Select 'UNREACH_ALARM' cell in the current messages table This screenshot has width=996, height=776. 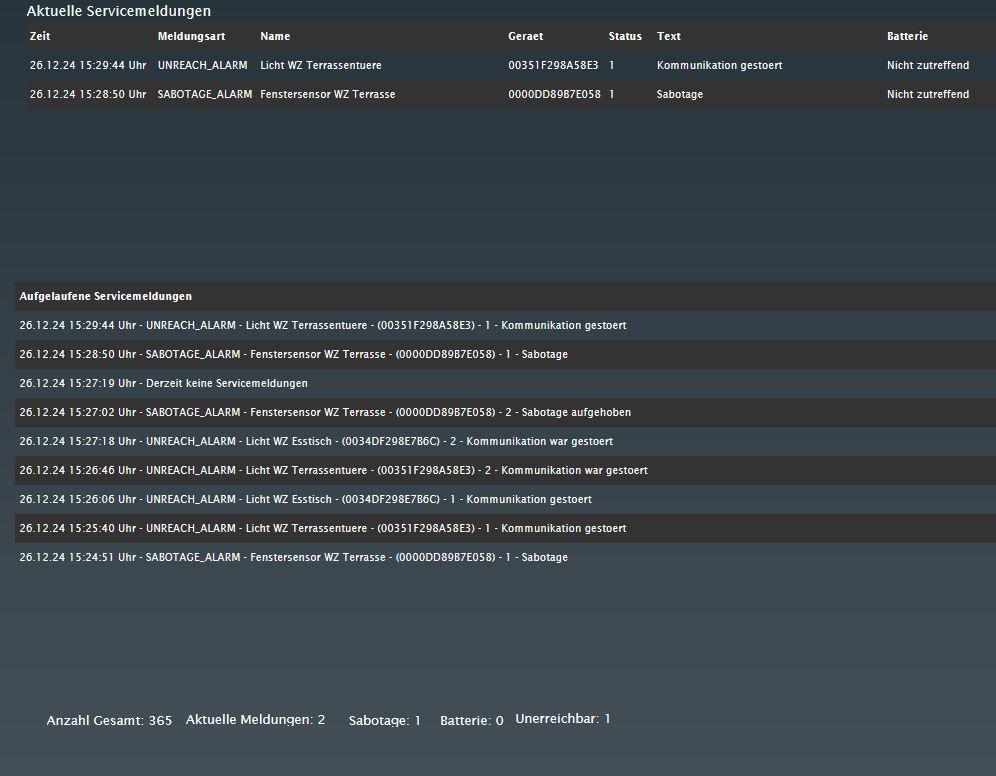click(203, 65)
